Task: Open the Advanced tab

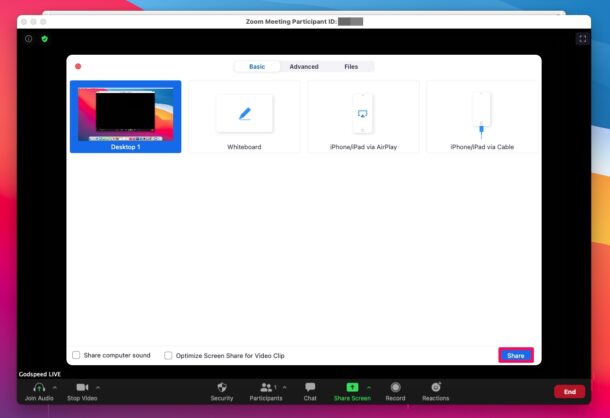Action: pyautogui.click(x=304, y=67)
